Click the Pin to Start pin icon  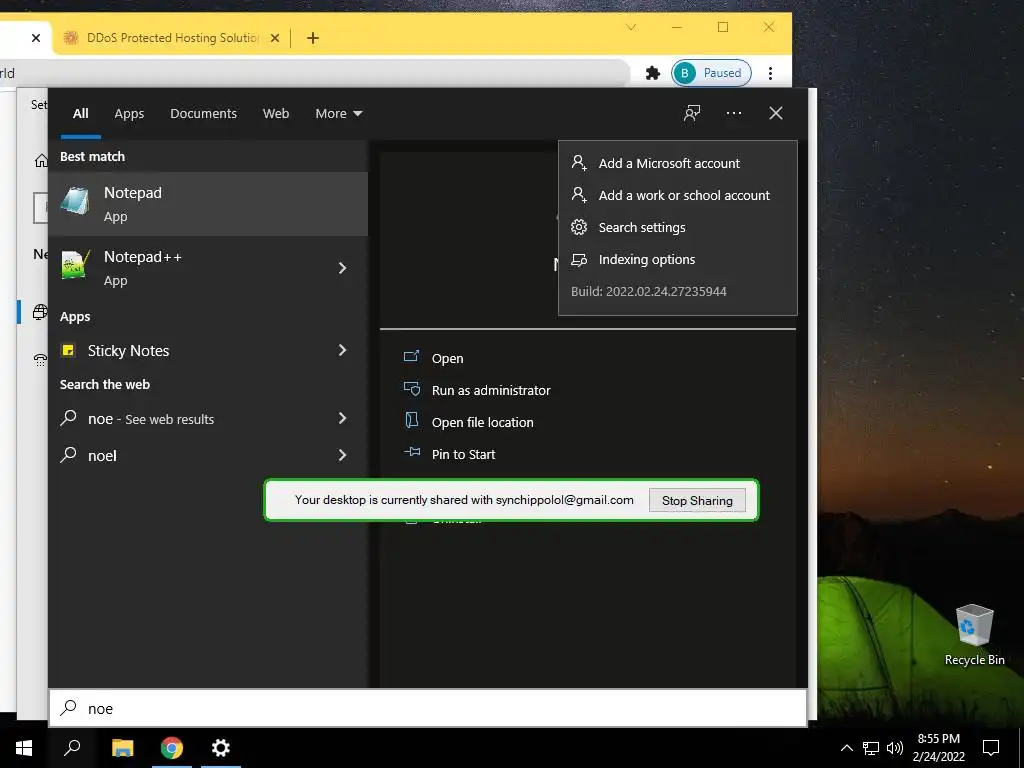tap(411, 452)
